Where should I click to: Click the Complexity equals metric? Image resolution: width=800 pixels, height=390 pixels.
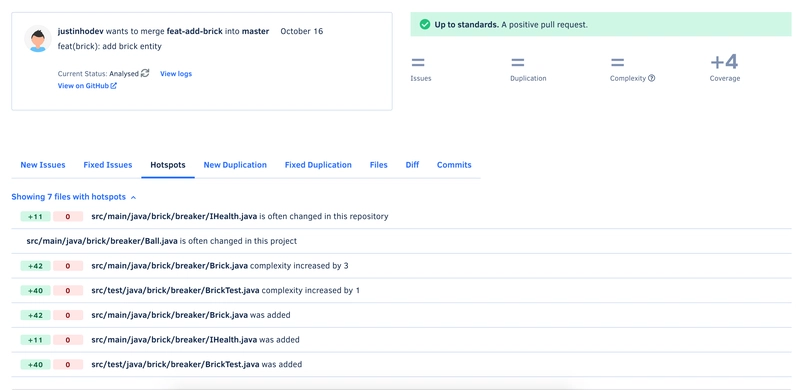632,69
